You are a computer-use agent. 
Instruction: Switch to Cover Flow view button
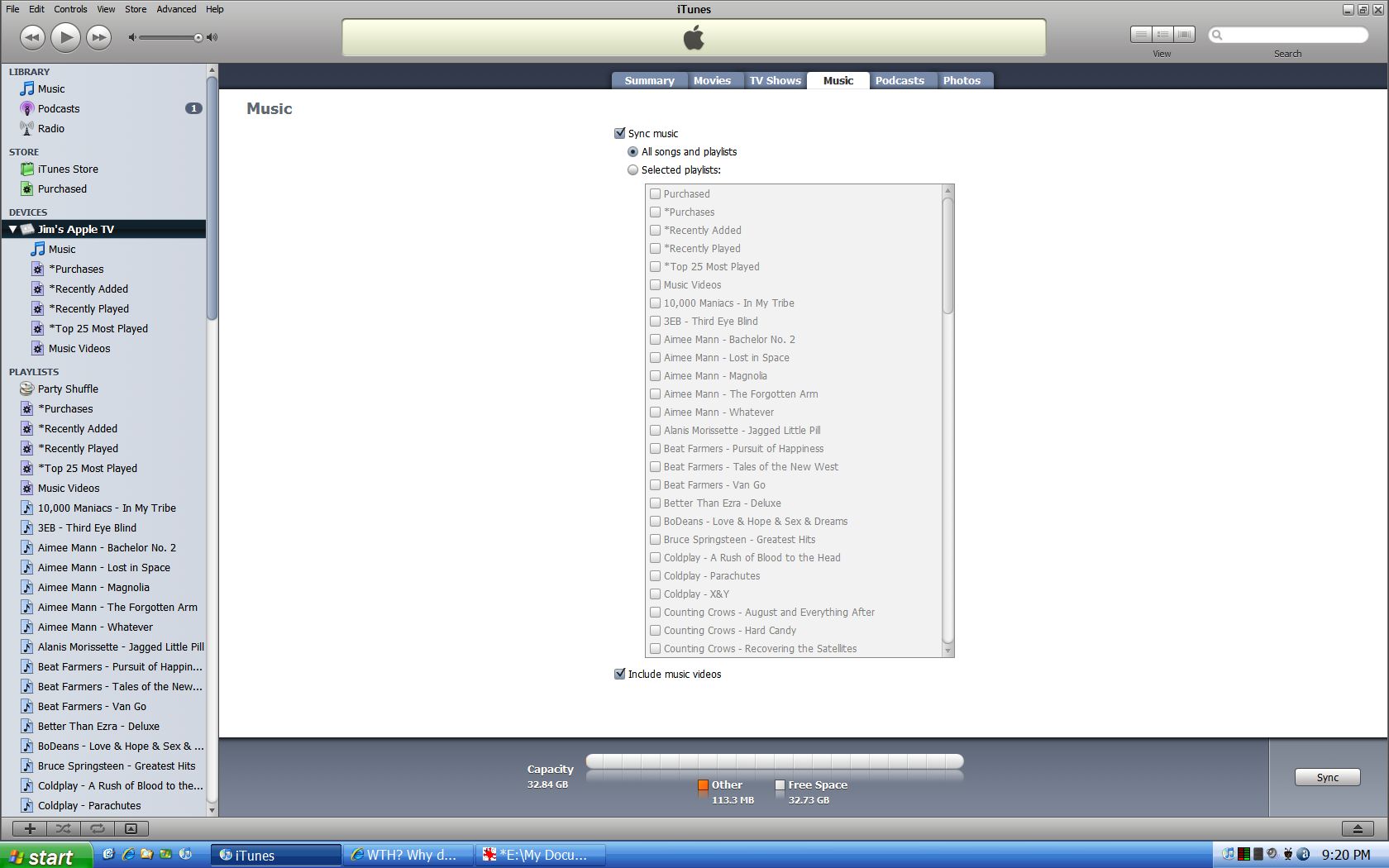click(1185, 35)
